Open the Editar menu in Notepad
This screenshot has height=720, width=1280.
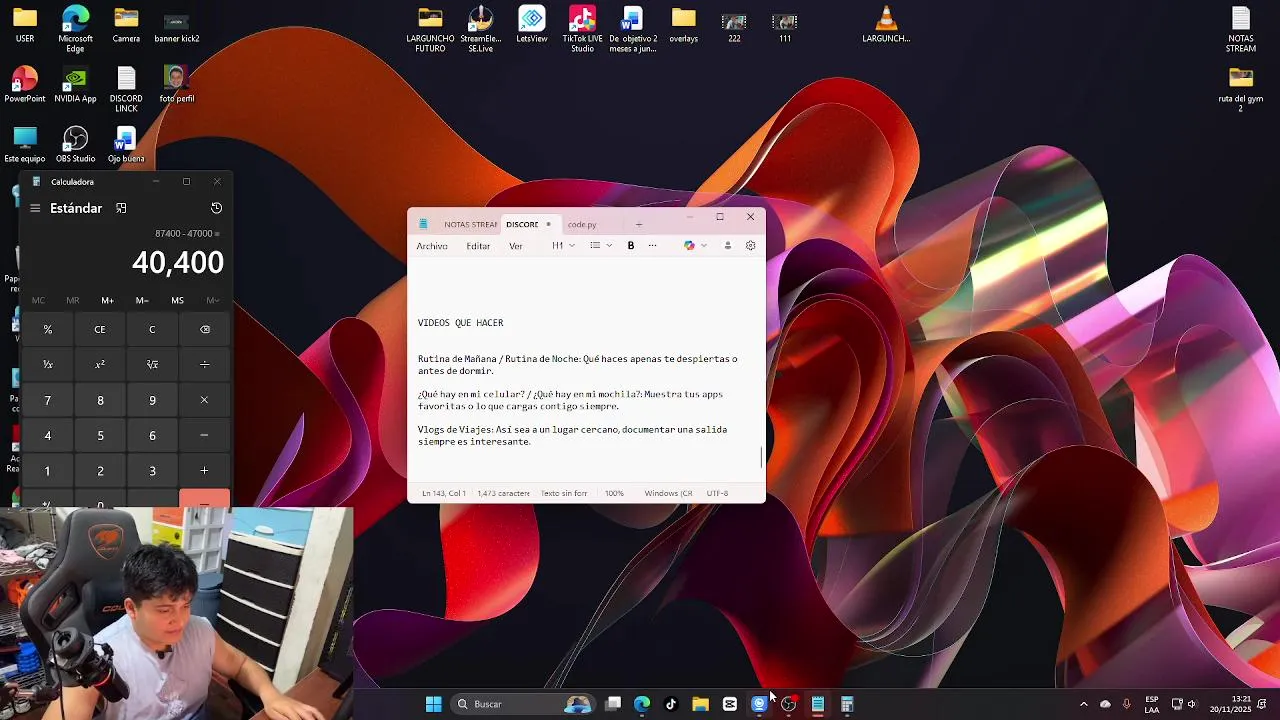478,246
